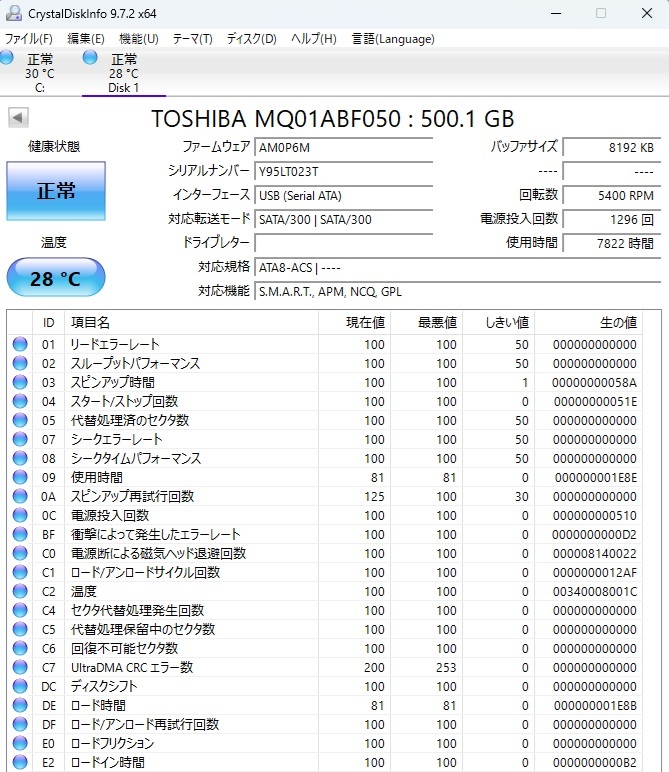669x772 pixels.
Task: Click status icon of row 08 シークタイムパフォーマンス
Action: 20,458
